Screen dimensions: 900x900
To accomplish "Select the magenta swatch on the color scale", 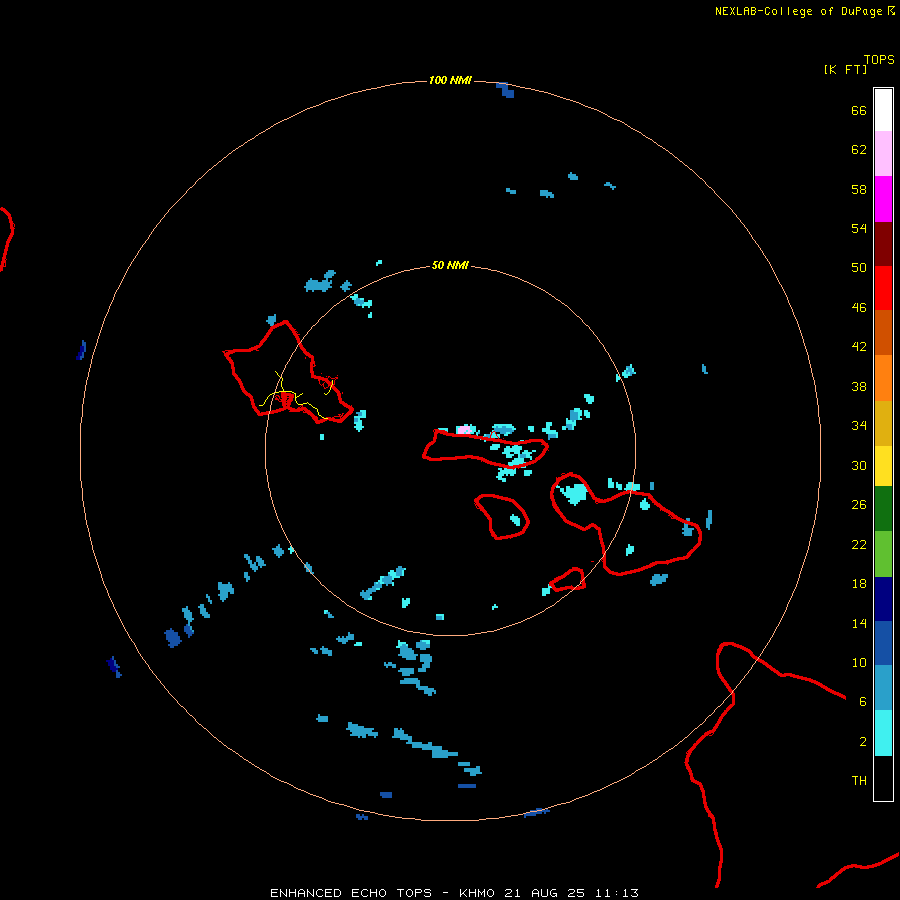I will pyautogui.click(x=883, y=199).
